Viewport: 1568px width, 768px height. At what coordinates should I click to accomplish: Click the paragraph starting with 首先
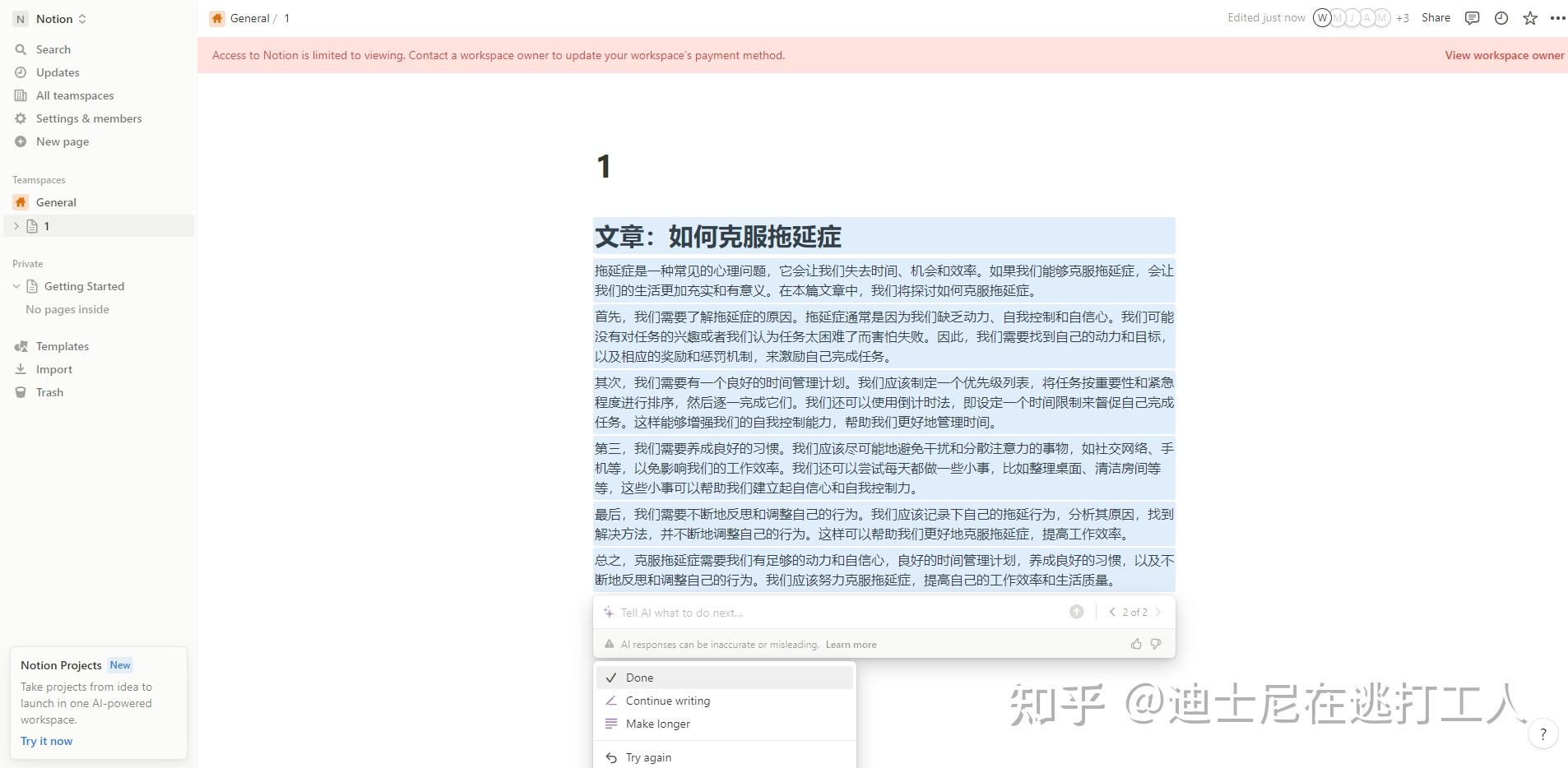pos(884,336)
